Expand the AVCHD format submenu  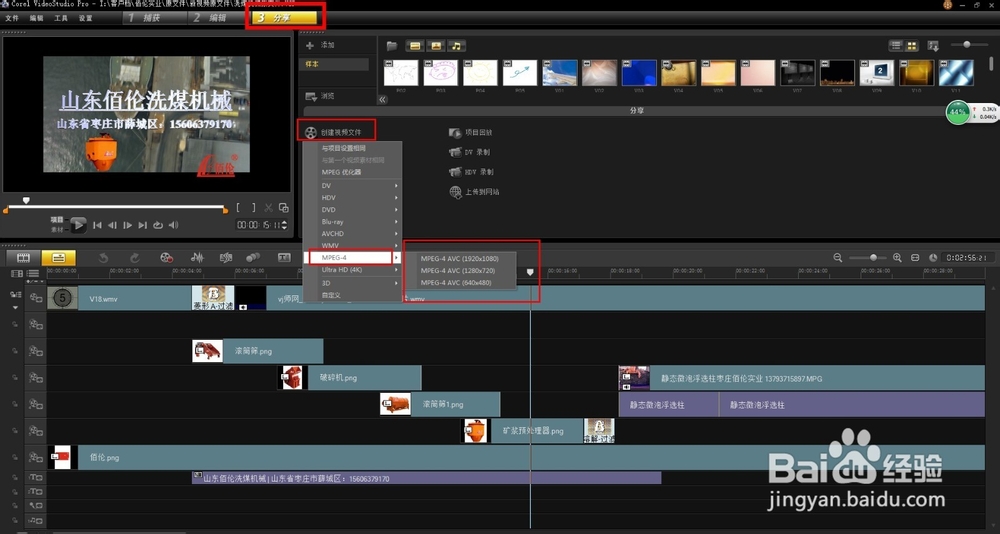(352, 233)
